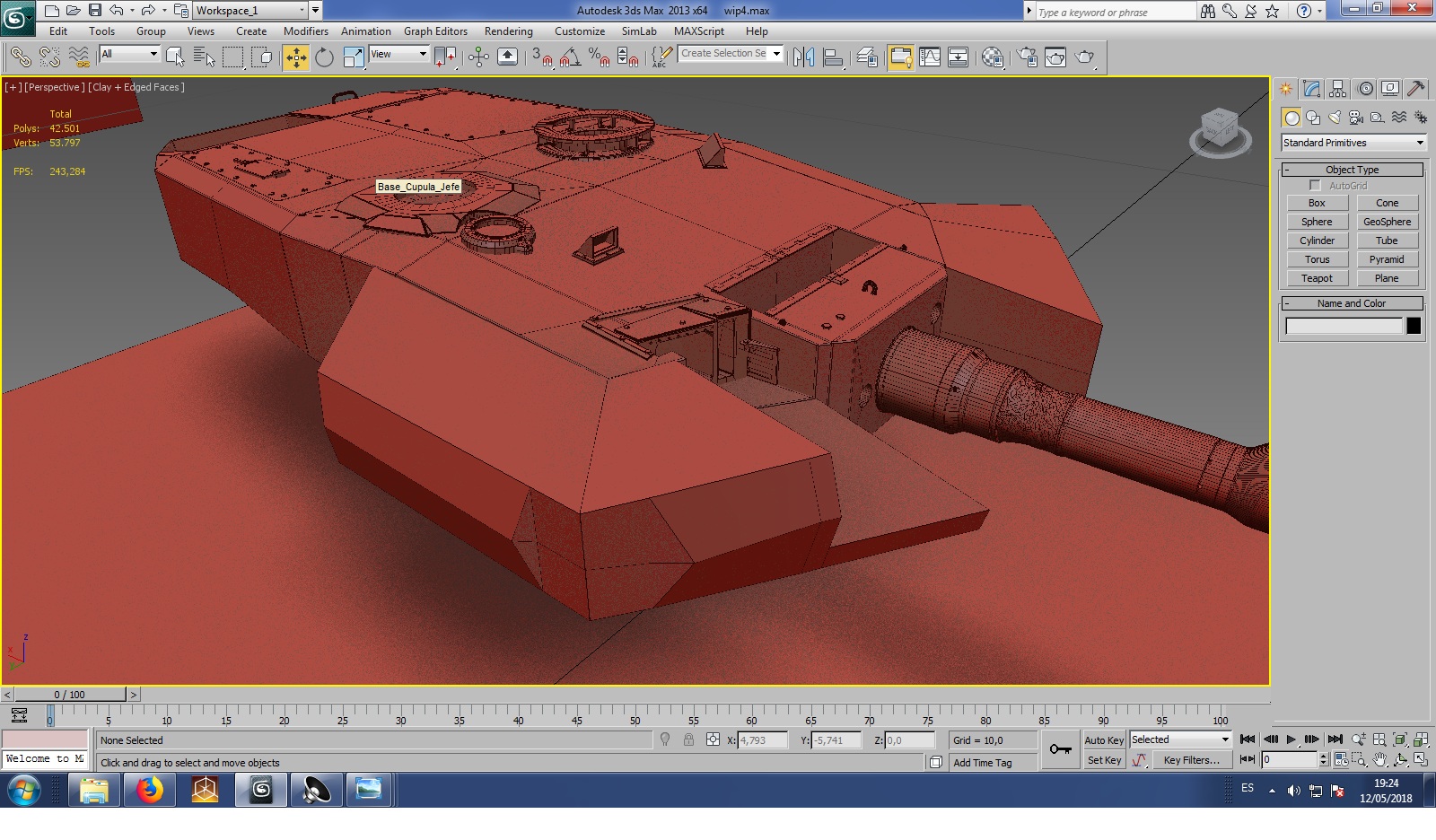Click the Sphere primitive button

point(1317,222)
